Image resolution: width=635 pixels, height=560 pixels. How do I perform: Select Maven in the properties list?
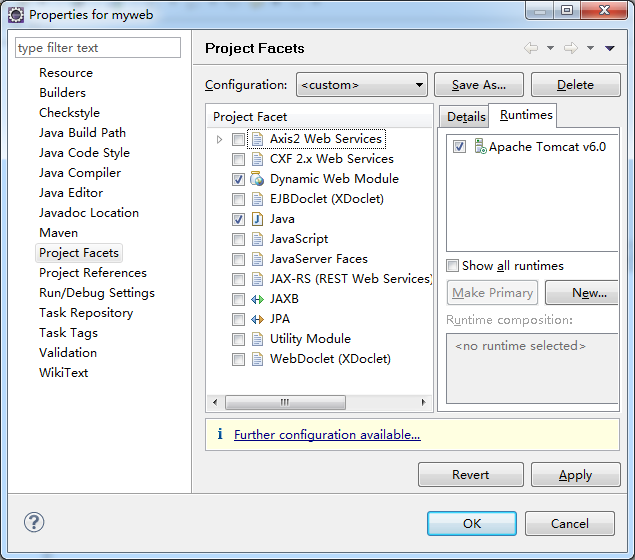pos(59,233)
